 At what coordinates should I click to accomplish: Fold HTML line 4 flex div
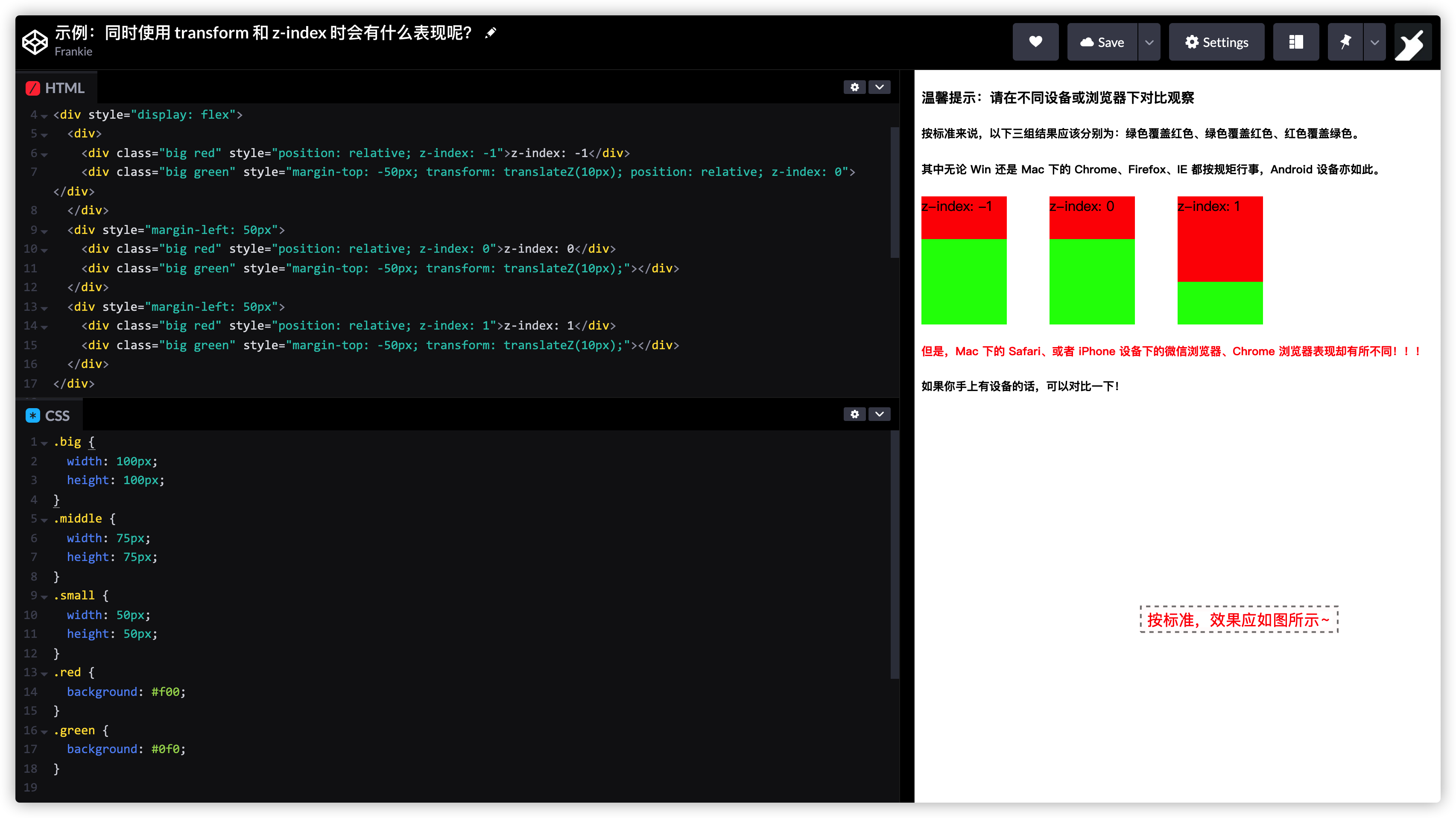pos(44,116)
